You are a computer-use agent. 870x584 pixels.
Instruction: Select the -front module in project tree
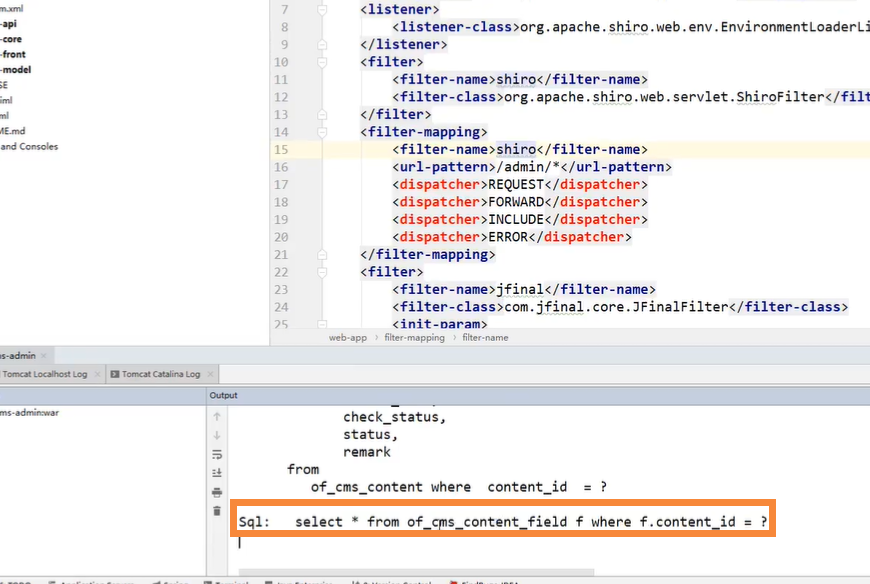click(13, 54)
